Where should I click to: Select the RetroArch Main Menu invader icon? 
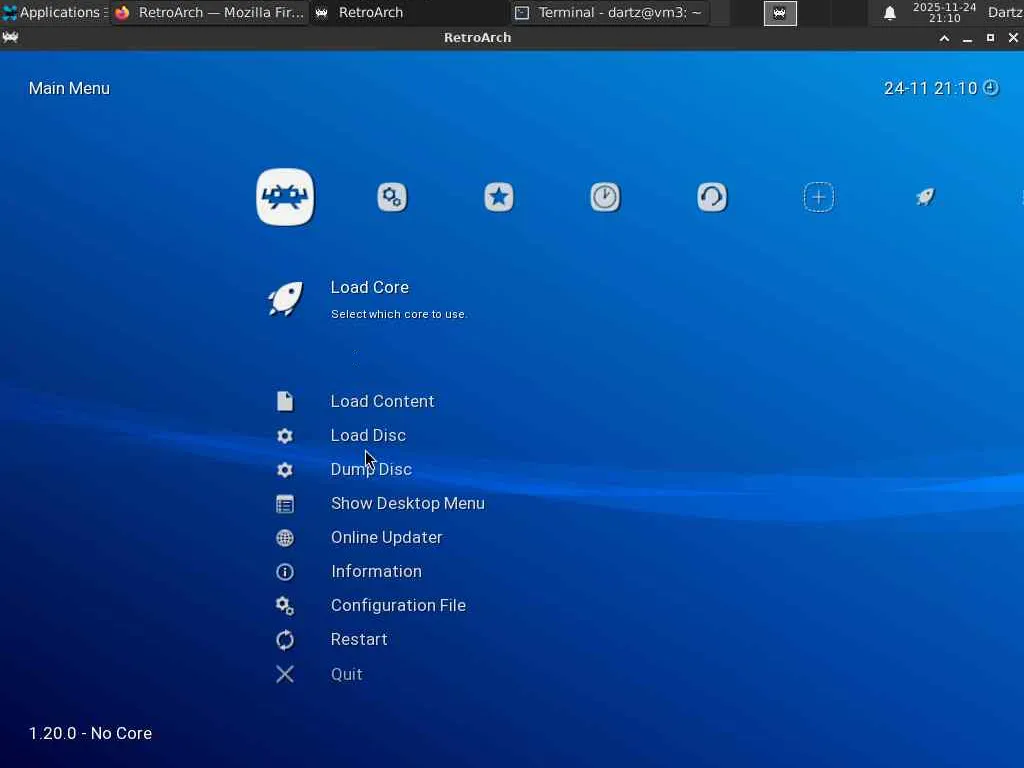285,197
